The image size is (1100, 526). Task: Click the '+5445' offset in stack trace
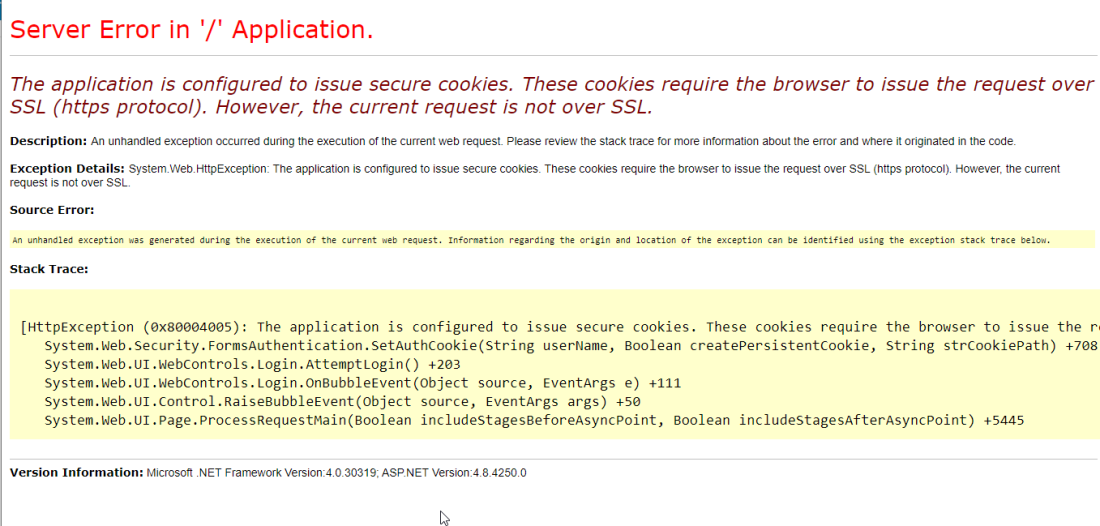coord(1004,420)
